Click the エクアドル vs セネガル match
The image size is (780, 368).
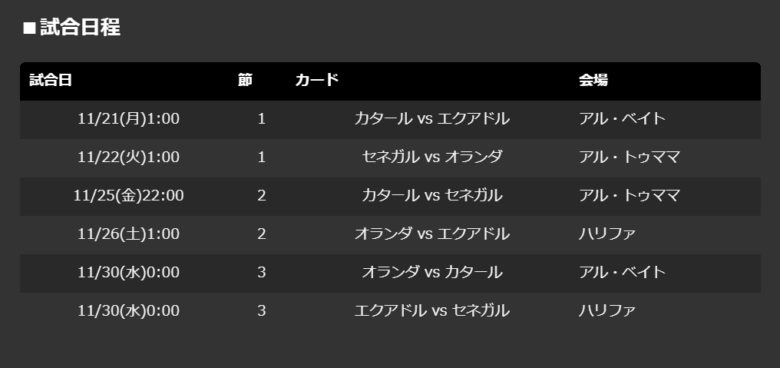pyautogui.click(x=432, y=311)
